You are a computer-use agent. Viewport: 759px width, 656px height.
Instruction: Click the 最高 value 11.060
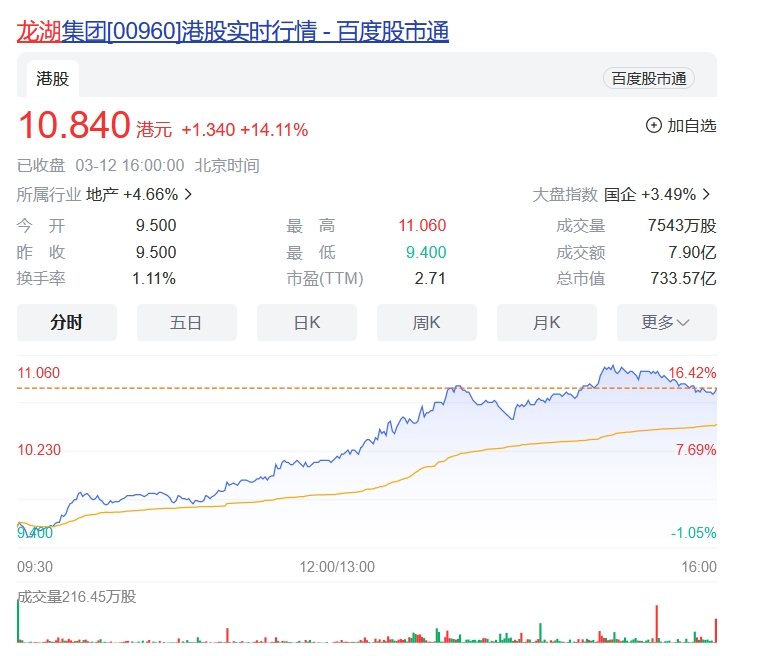click(422, 226)
